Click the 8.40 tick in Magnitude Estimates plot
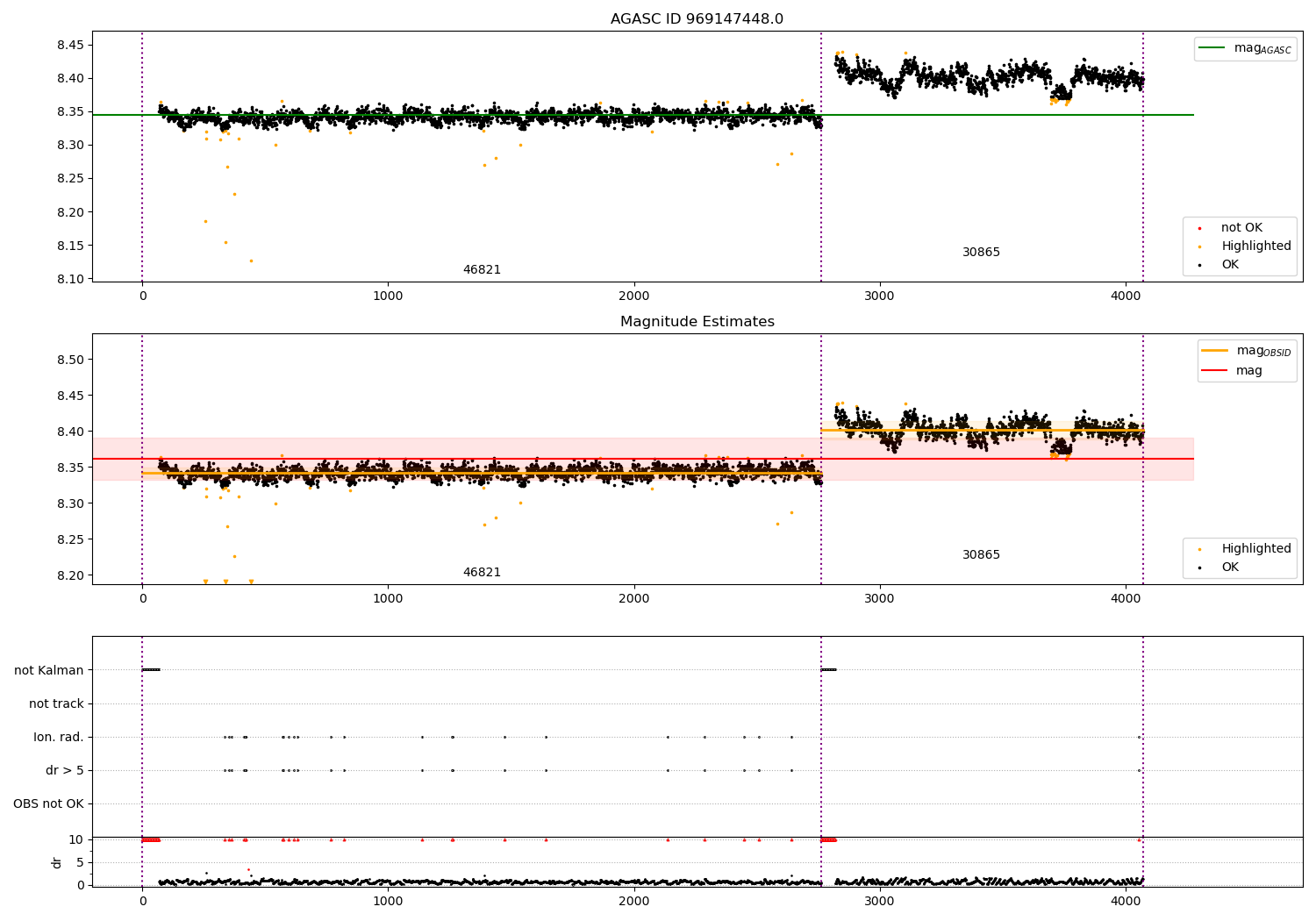This screenshot has width=1316, height=921. pyautogui.click(x=70, y=432)
